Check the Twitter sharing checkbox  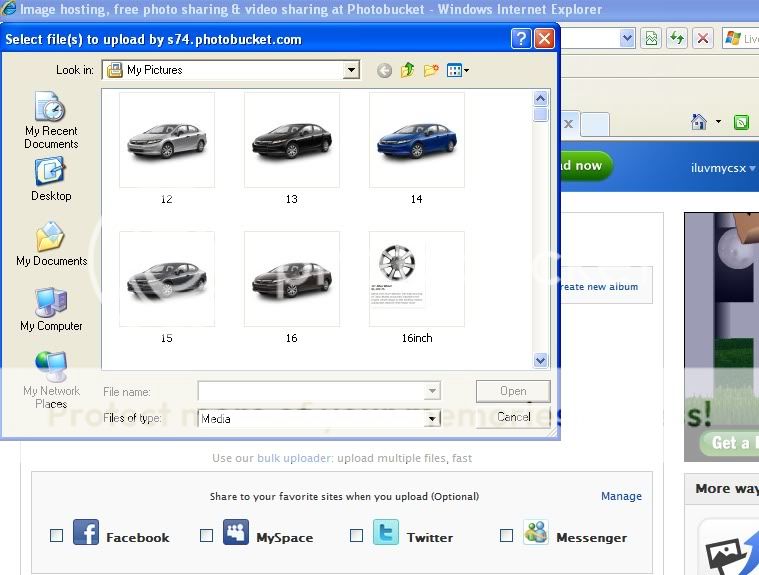click(x=356, y=536)
